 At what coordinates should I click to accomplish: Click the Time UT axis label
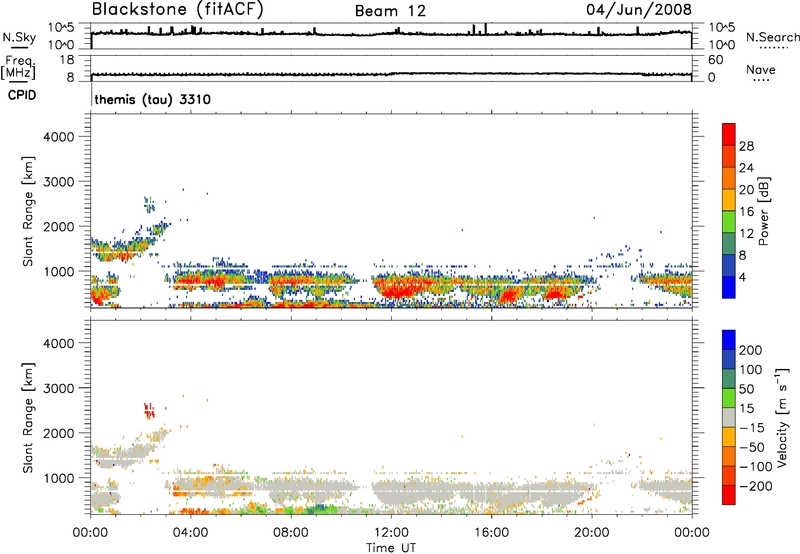coord(391,547)
